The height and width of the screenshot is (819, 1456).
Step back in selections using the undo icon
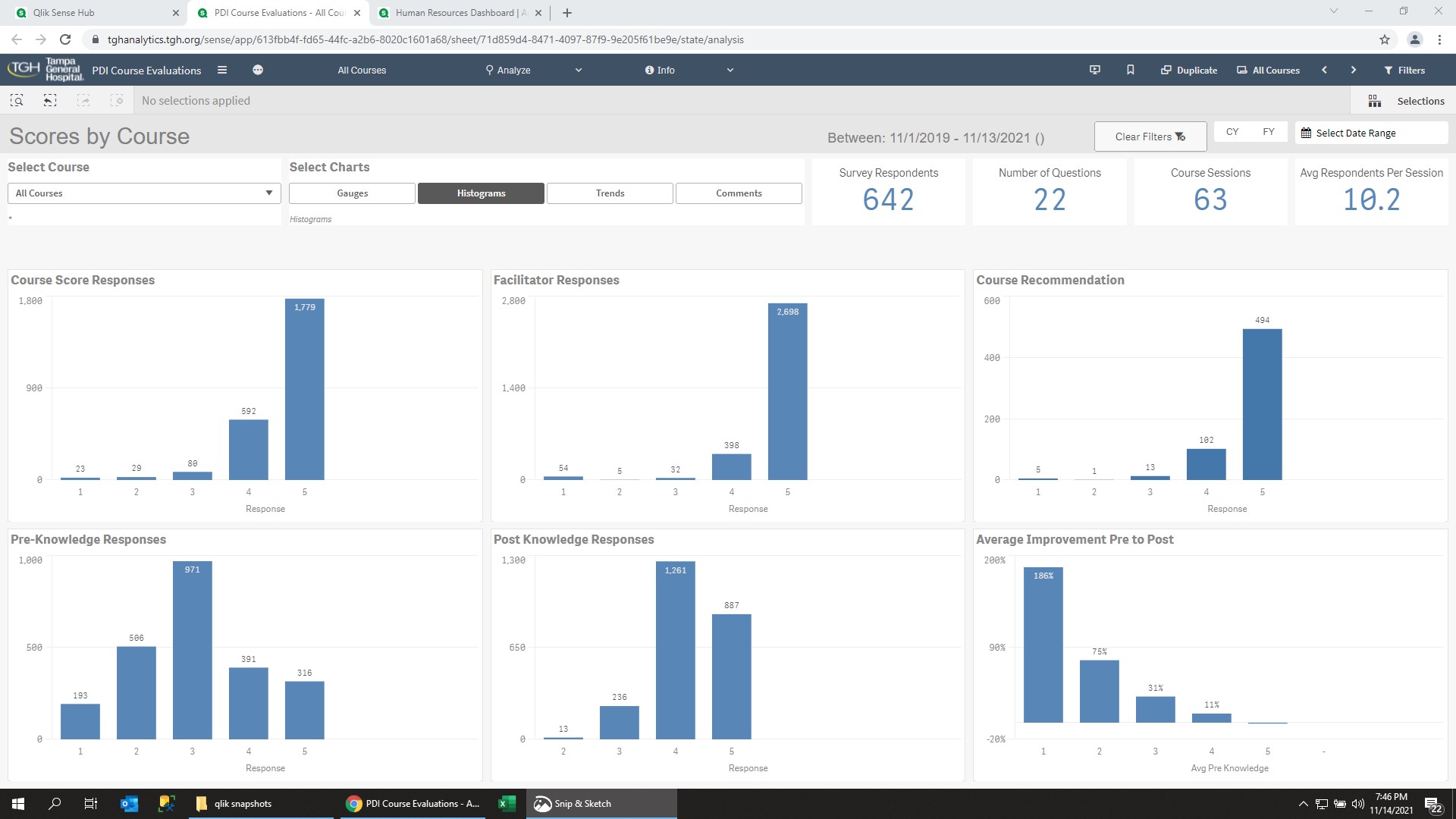coord(50,100)
